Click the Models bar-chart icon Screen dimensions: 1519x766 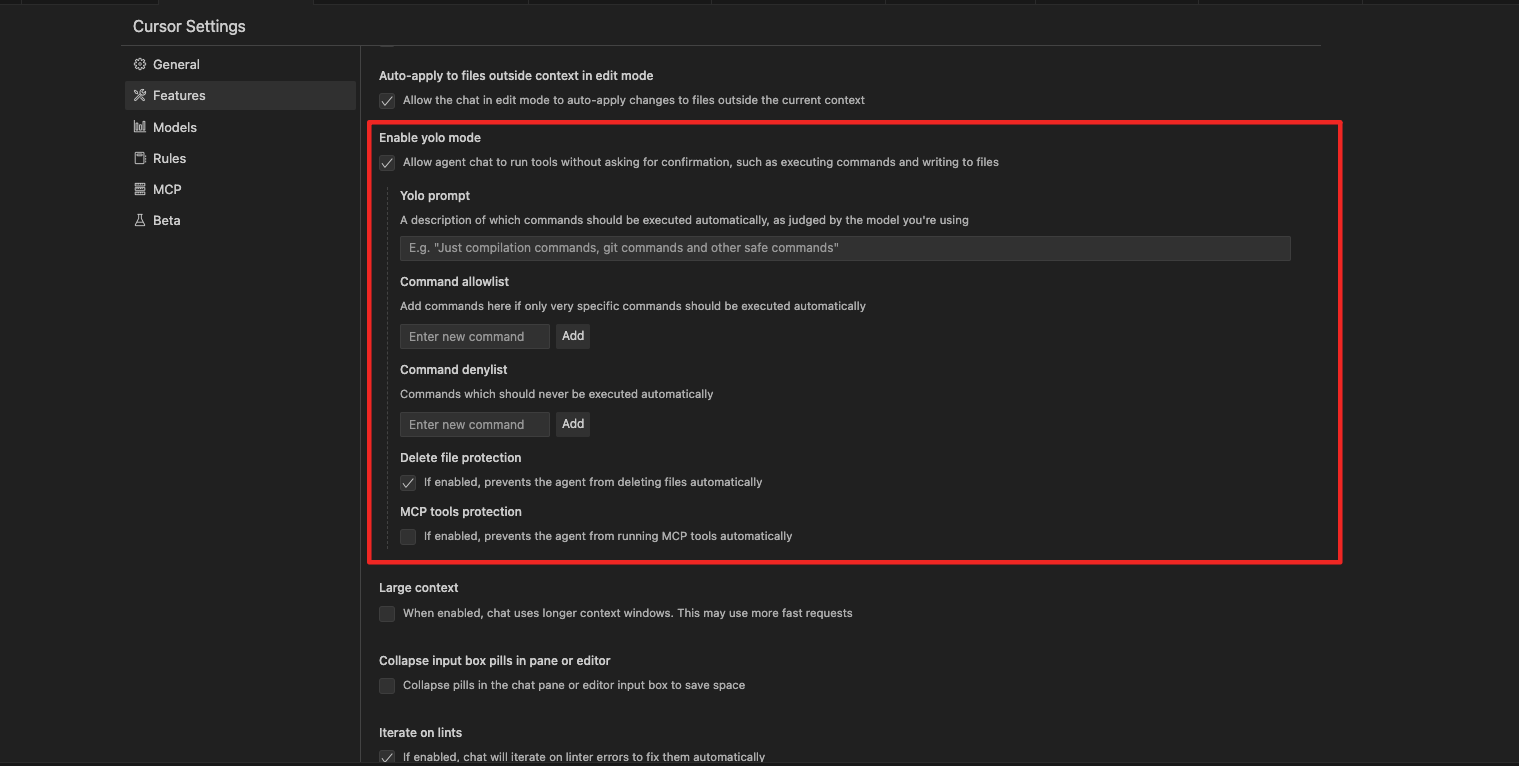(x=140, y=127)
